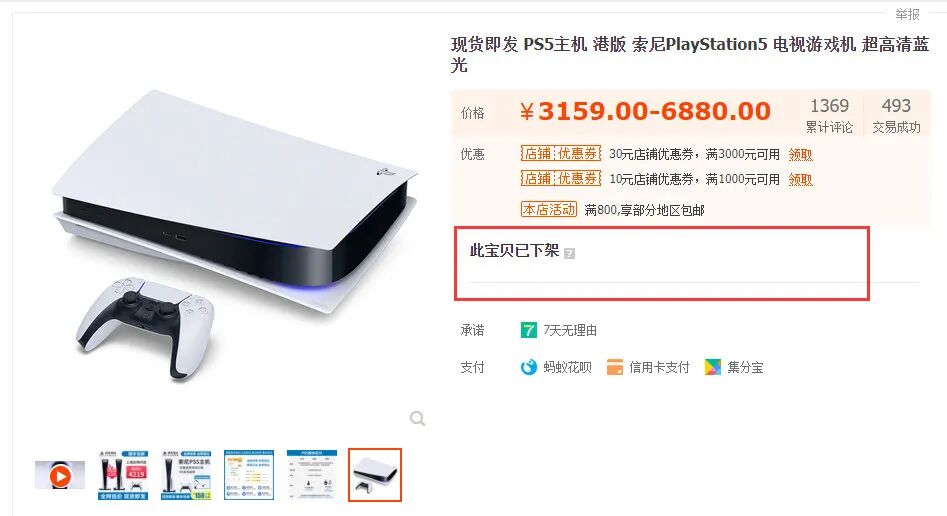Screen dimensions: 947x516
Task: Click the question mark help icon
Action: (569, 253)
